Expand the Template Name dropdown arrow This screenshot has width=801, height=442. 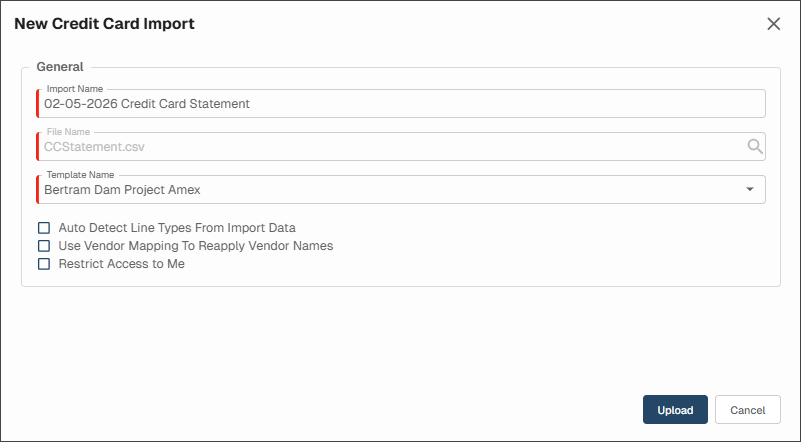(749, 190)
